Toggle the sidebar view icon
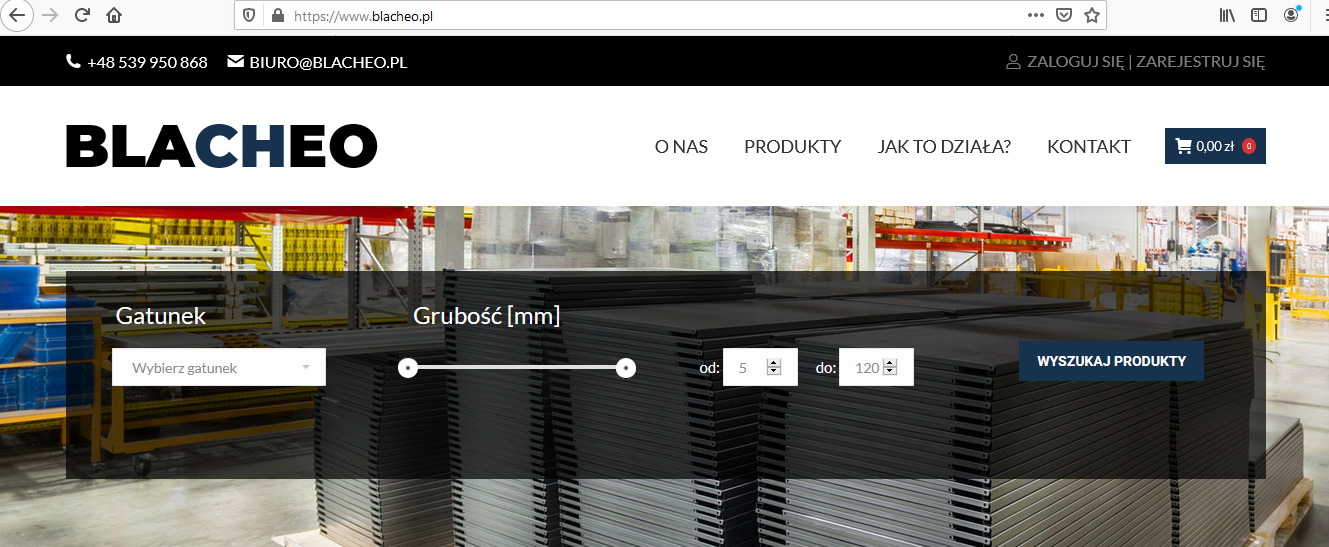This screenshot has height=547, width=1329. [x=1259, y=15]
